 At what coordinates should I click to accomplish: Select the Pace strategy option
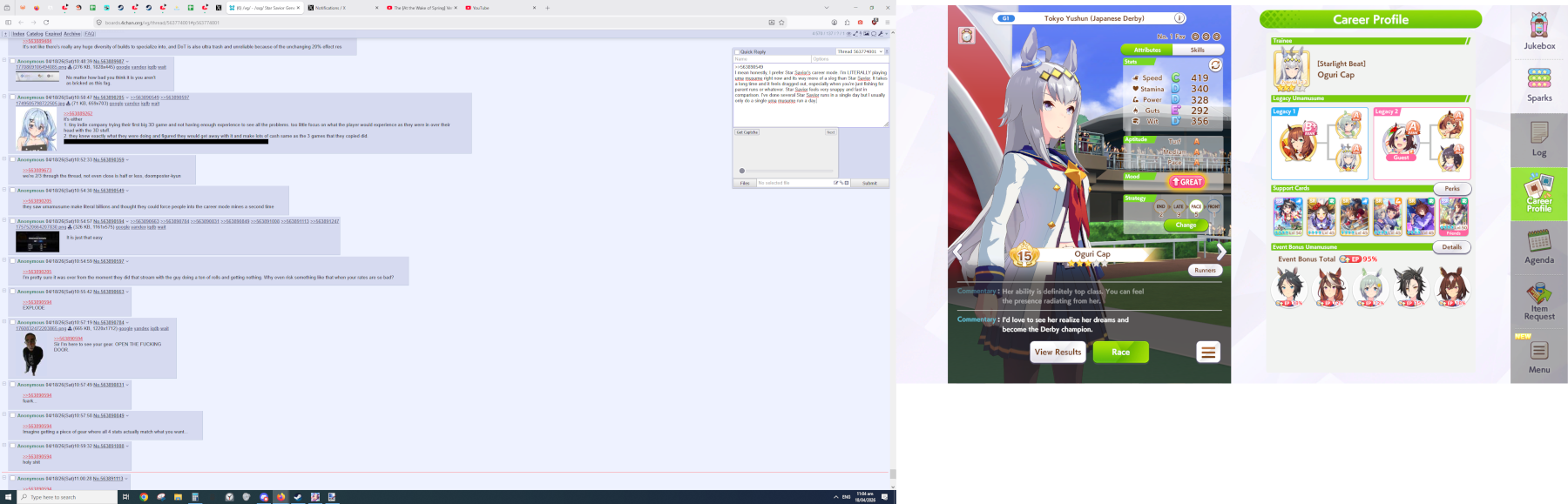1196,207
